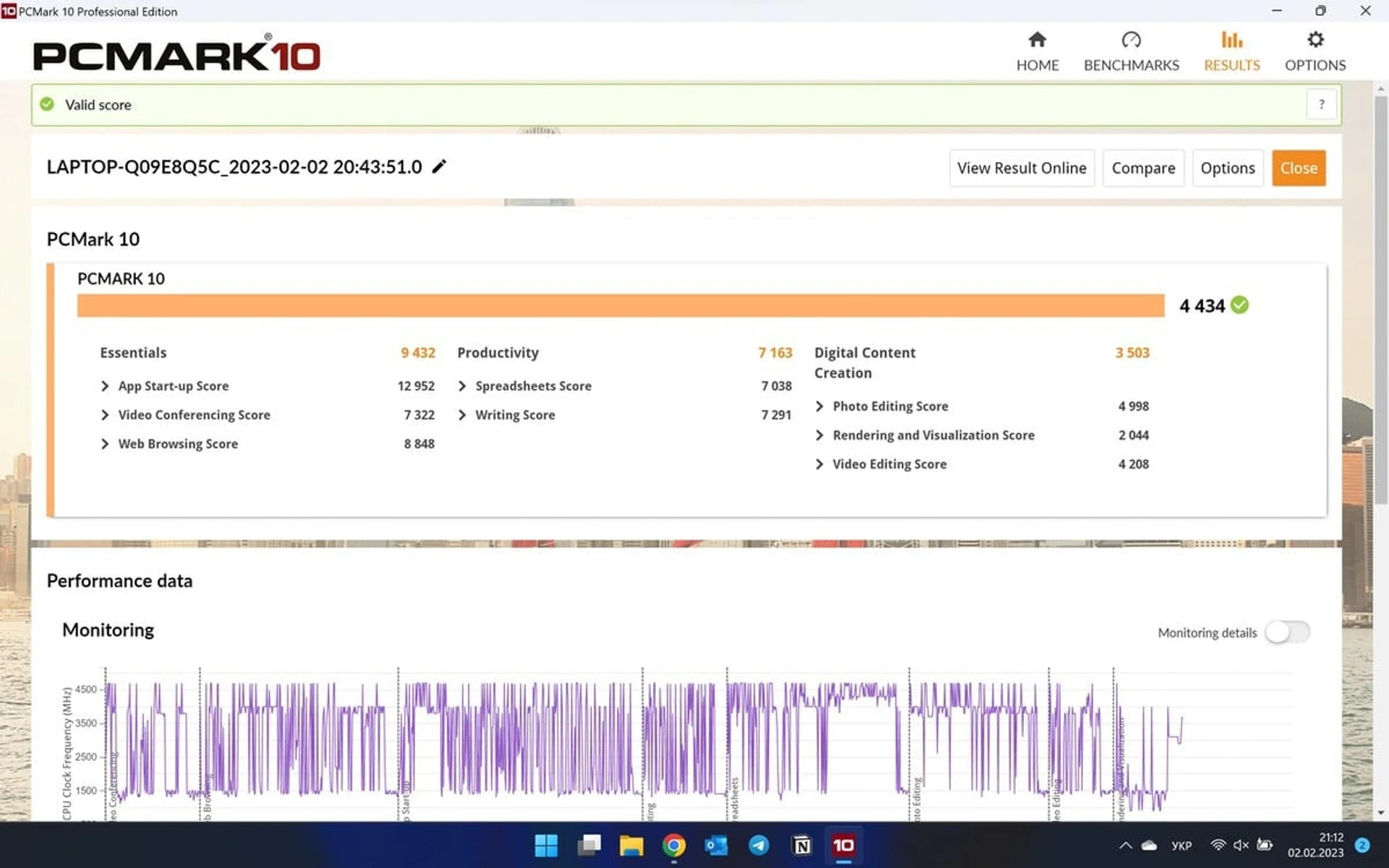Toggle Monitoring details switch on

click(1287, 632)
